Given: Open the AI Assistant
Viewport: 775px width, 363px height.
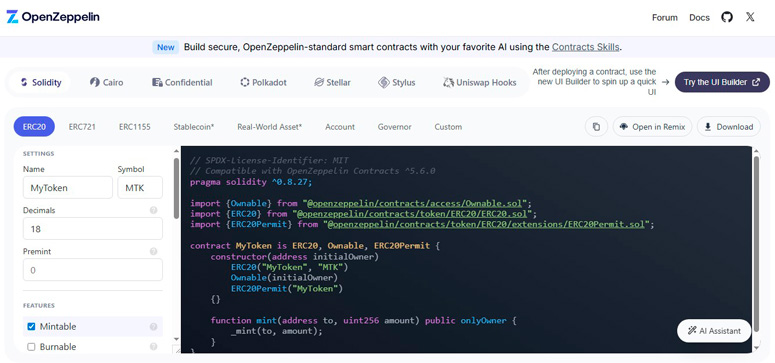Looking at the screenshot, I should point(714,331).
